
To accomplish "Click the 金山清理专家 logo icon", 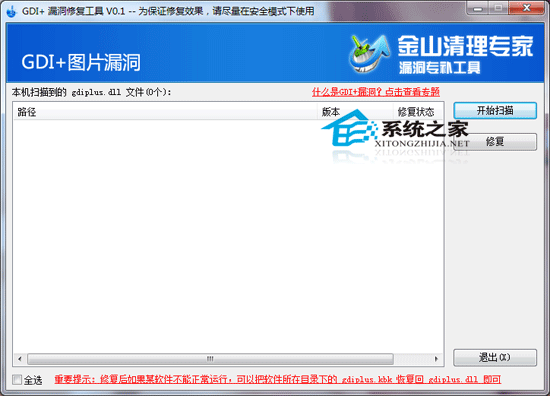I will pos(370,54).
